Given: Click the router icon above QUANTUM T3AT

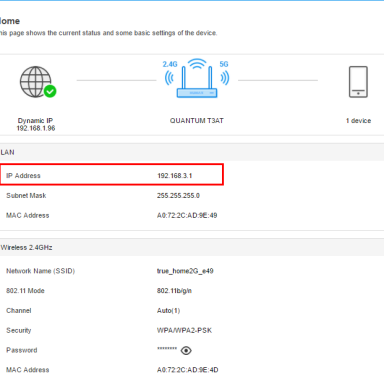Looking at the screenshot, I should tap(197, 79).
